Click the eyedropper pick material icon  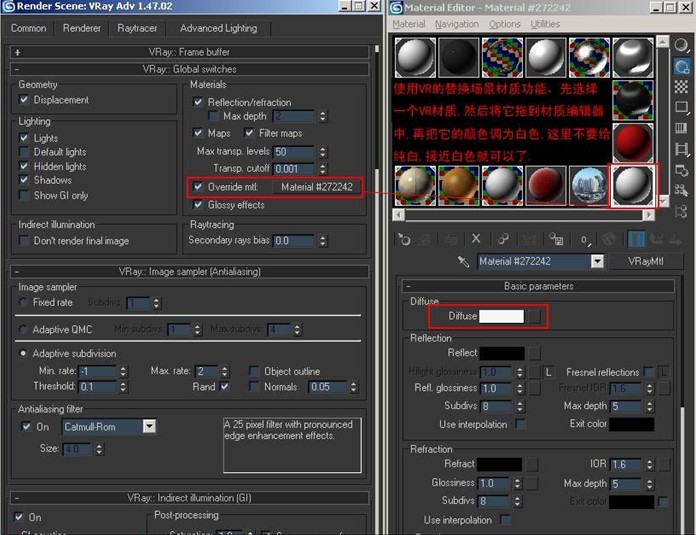click(x=463, y=262)
